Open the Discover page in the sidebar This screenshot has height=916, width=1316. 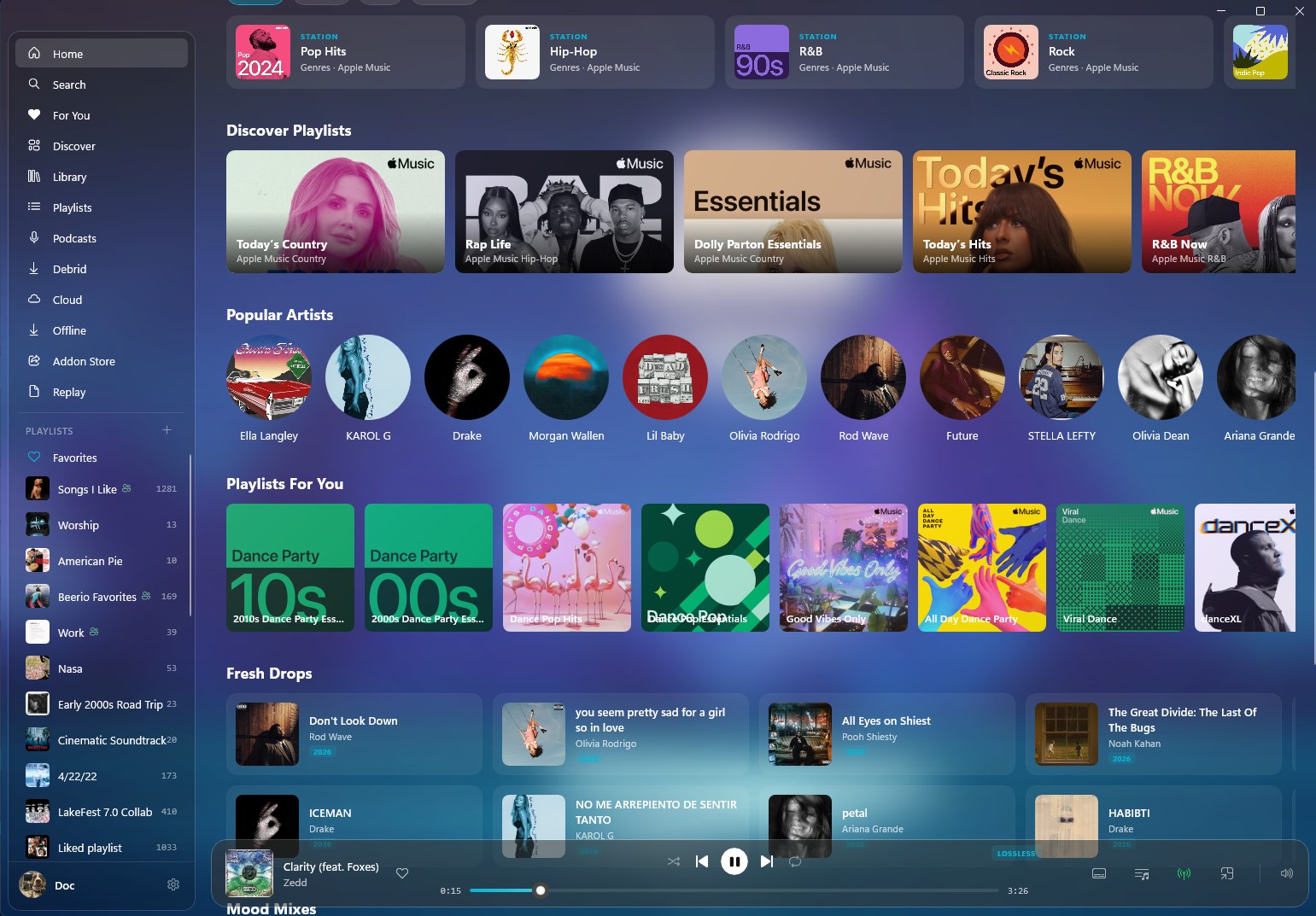point(102,146)
